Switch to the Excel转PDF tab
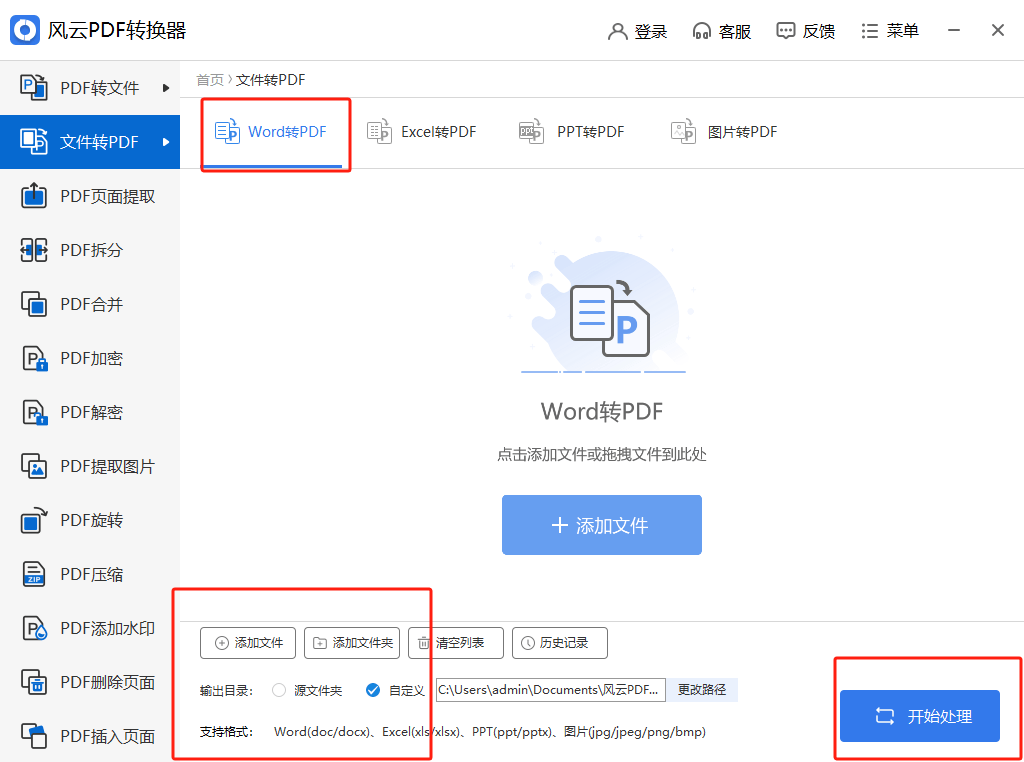This screenshot has width=1024, height=762. (x=421, y=132)
